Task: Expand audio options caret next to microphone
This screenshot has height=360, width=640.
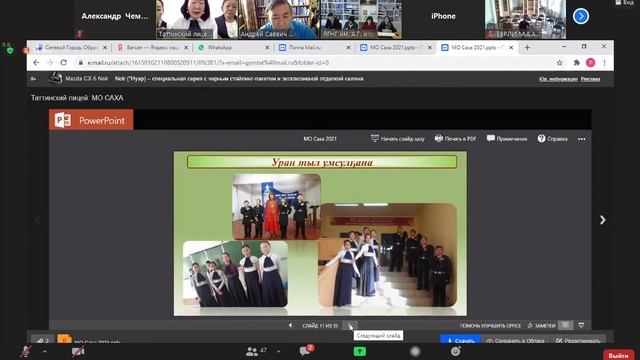Action: pos(44,351)
